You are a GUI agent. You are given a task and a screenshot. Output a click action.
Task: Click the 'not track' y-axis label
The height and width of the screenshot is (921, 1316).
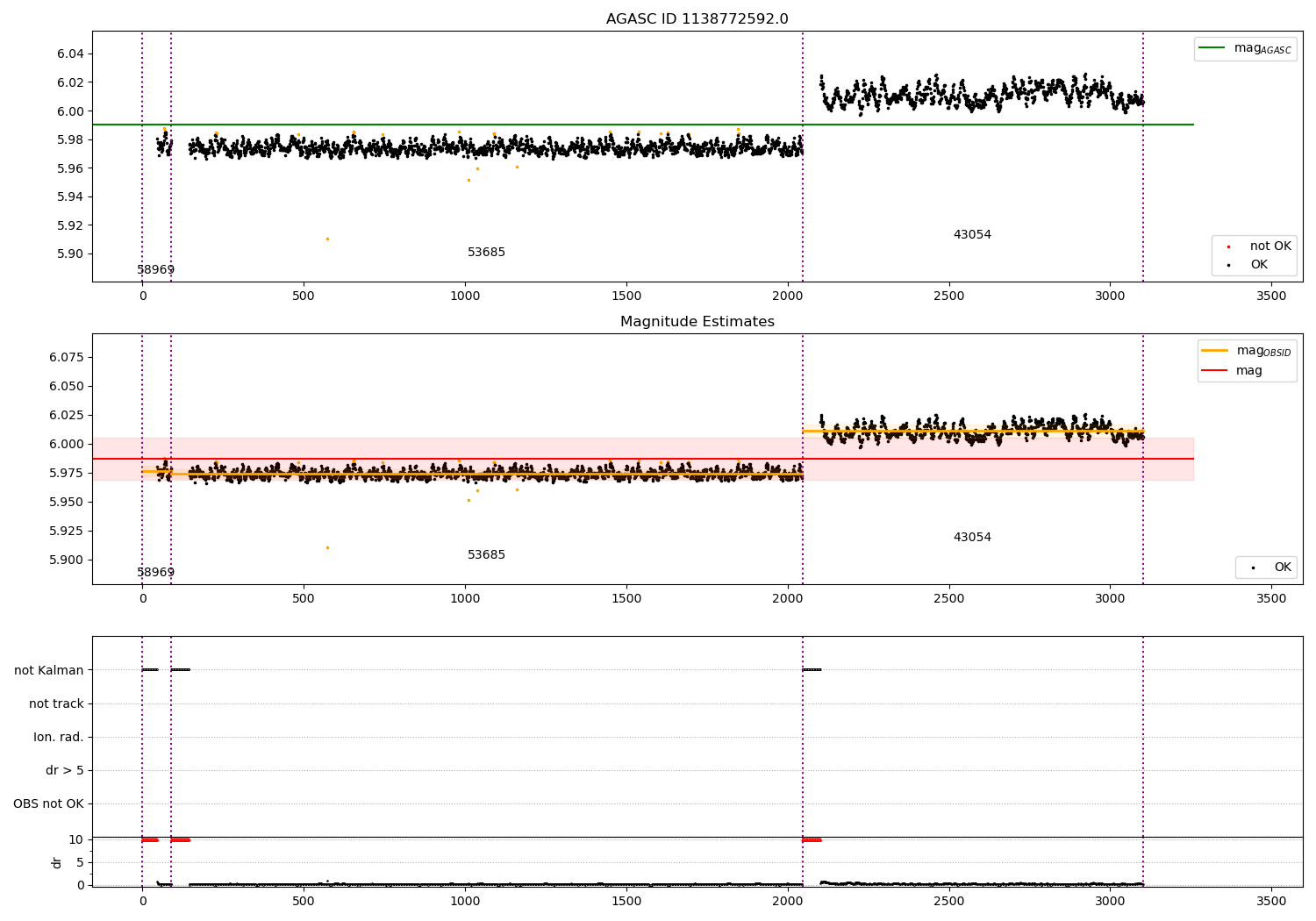(56, 704)
